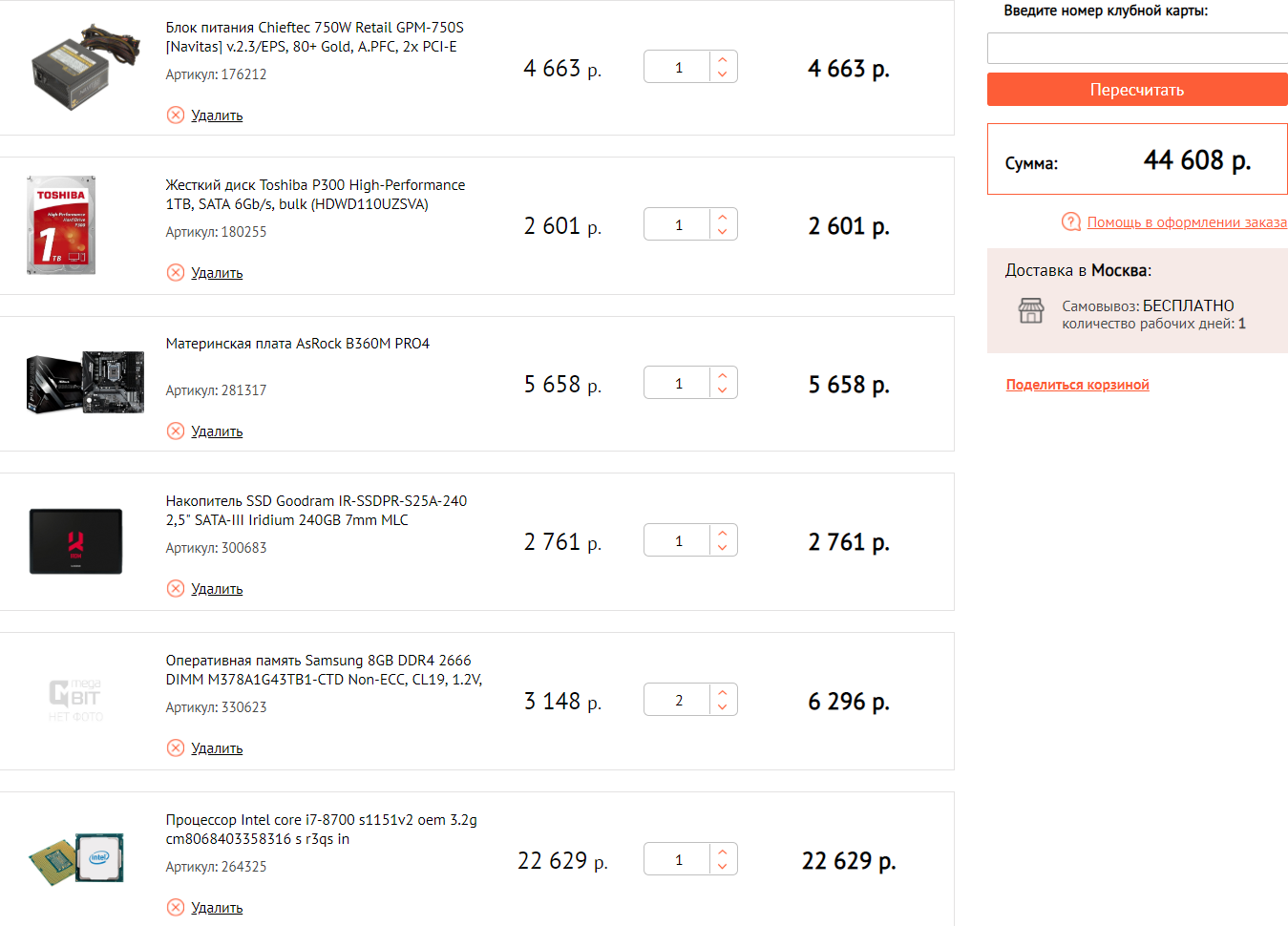Screen dimensions: 1288x926
Task: Click the Удалить link for Toshiba hard drive
Action: point(217,273)
